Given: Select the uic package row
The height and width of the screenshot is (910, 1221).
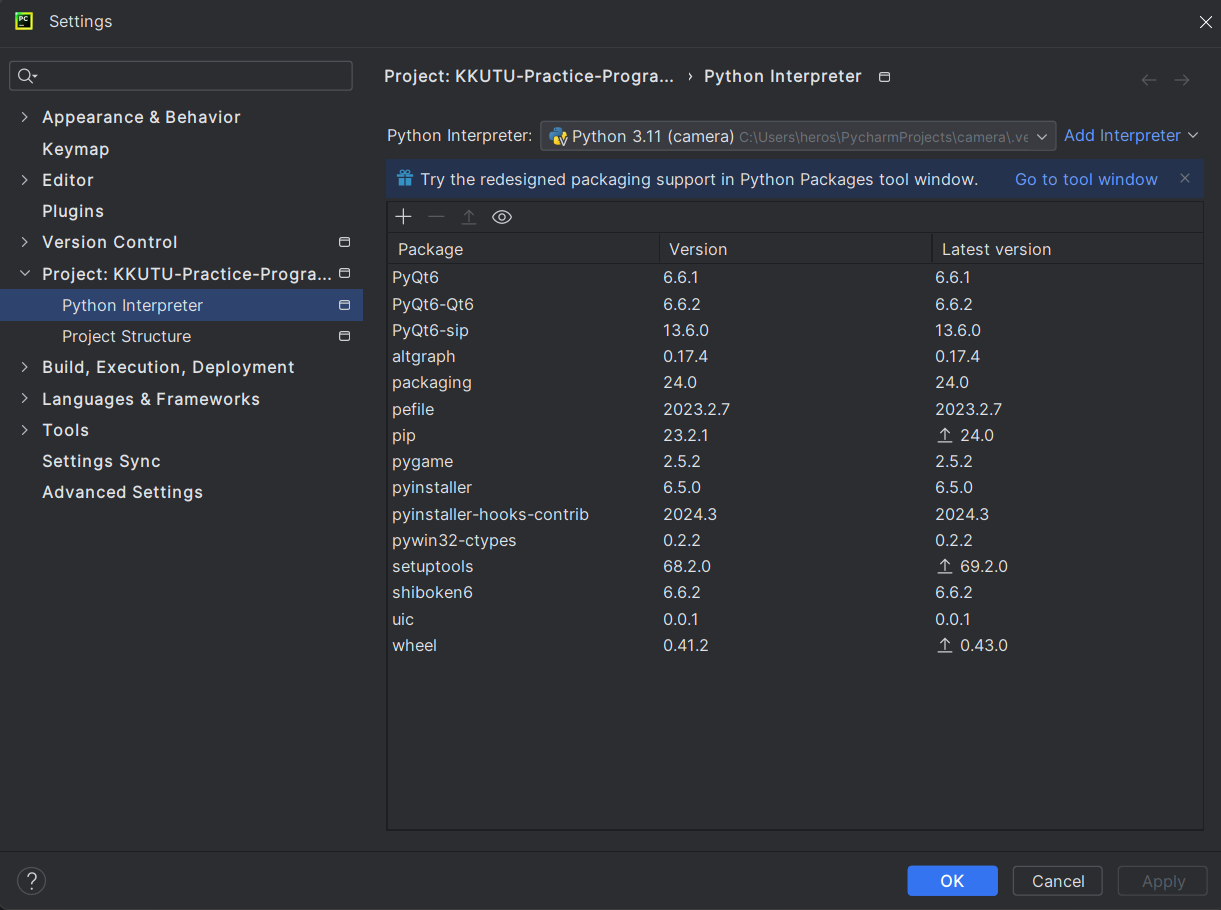Looking at the screenshot, I should pos(795,620).
